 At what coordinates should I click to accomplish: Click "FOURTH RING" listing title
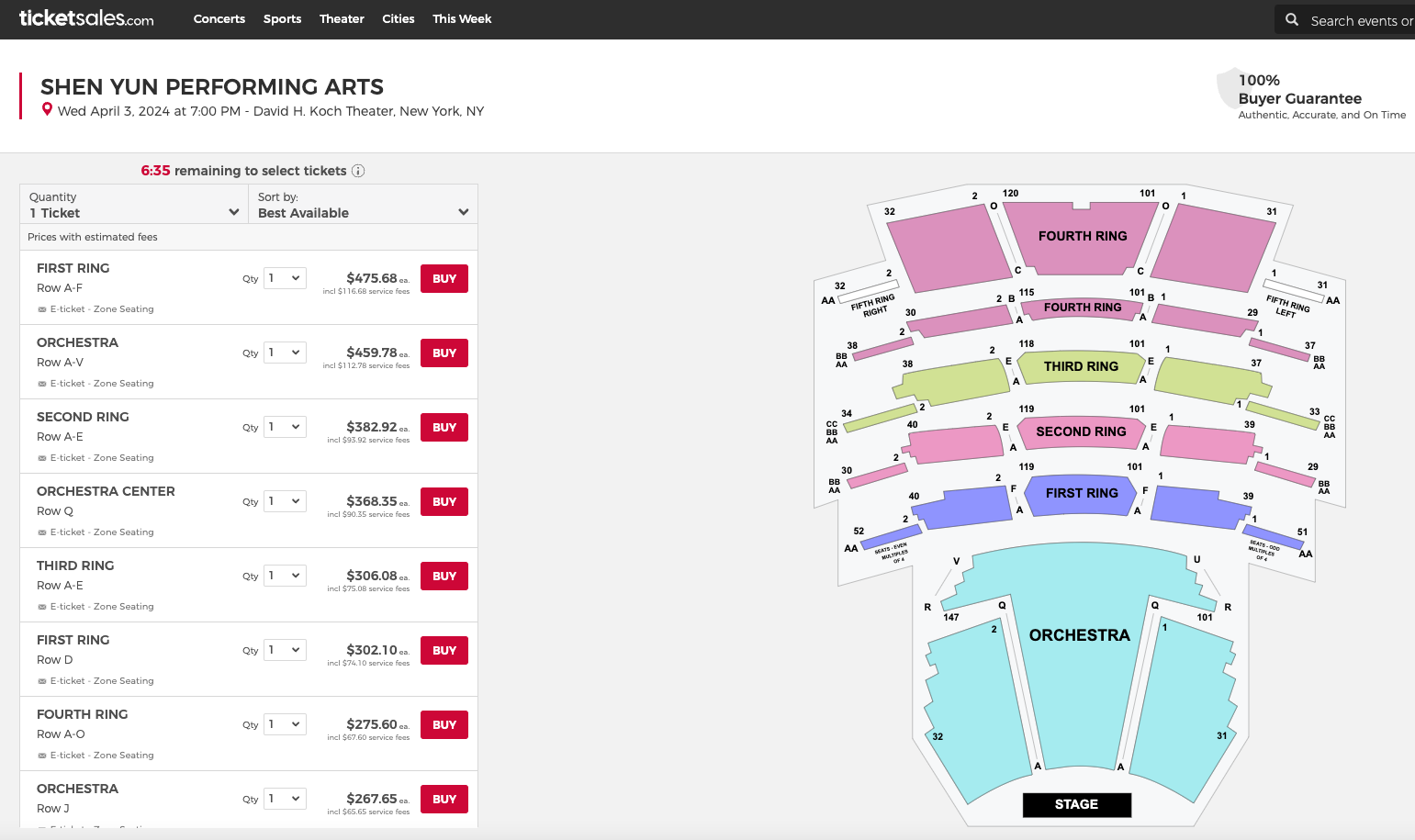83,714
